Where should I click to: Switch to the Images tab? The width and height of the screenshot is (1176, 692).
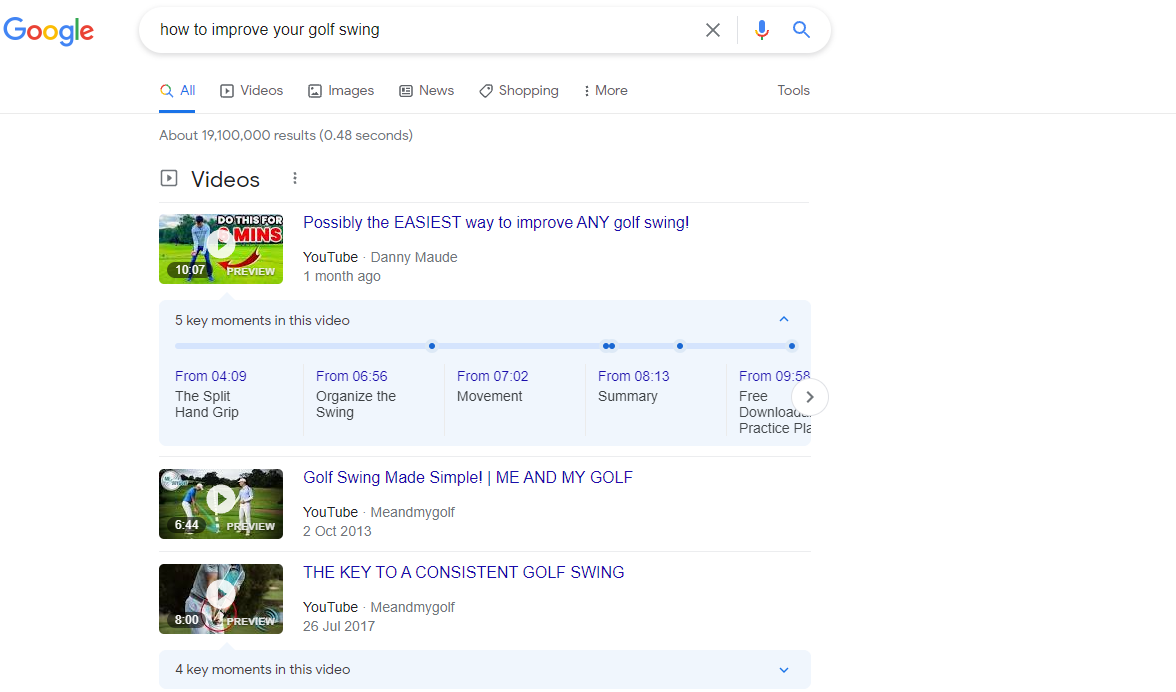(x=340, y=91)
